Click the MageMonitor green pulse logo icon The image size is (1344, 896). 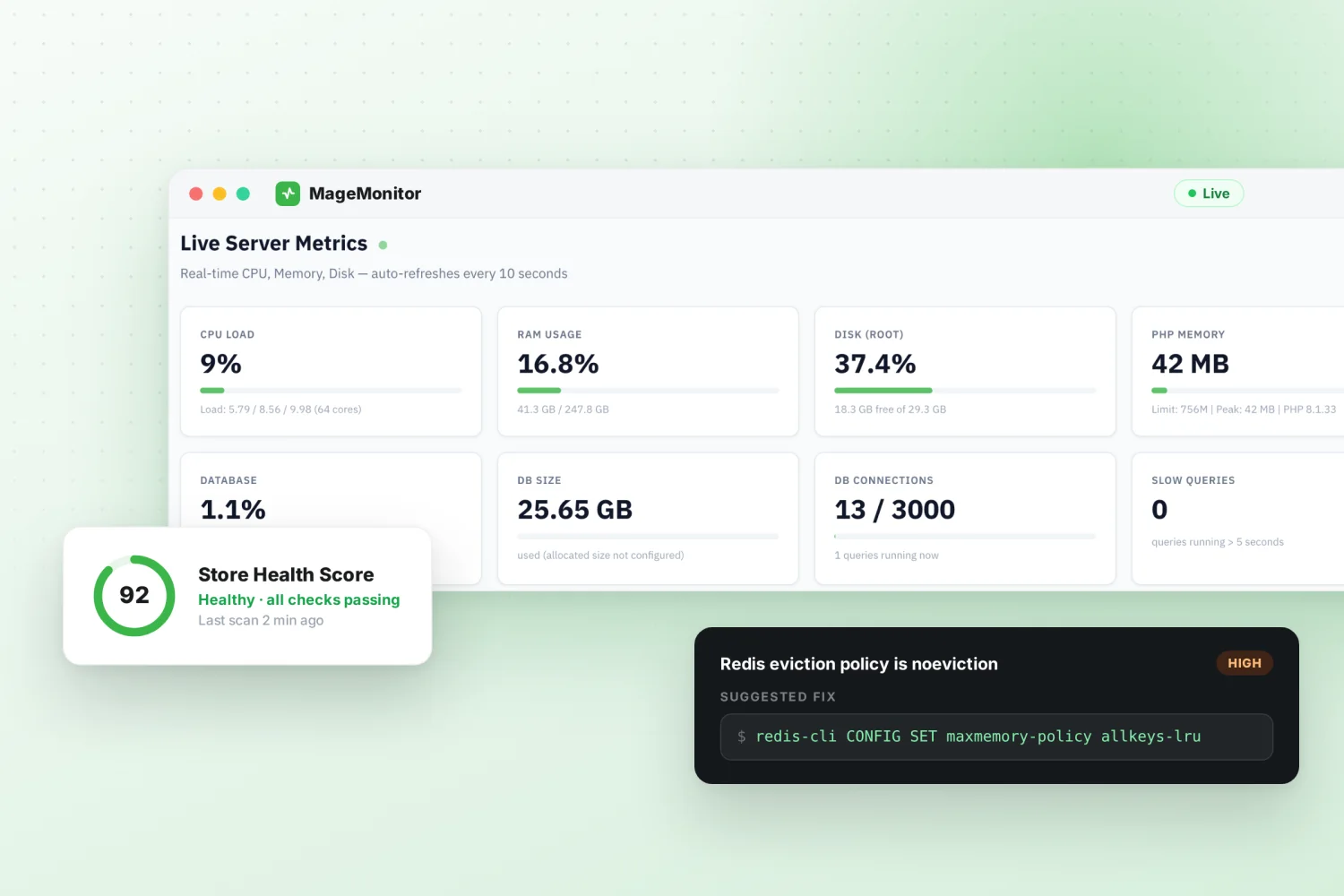(288, 194)
